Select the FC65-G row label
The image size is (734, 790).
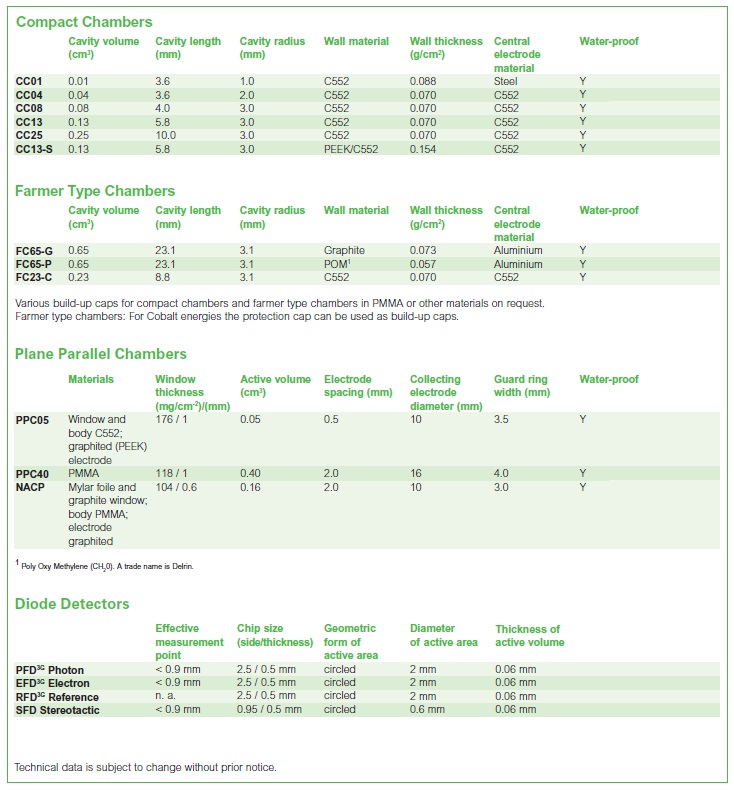pyautogui.click(x=34, y=250)
